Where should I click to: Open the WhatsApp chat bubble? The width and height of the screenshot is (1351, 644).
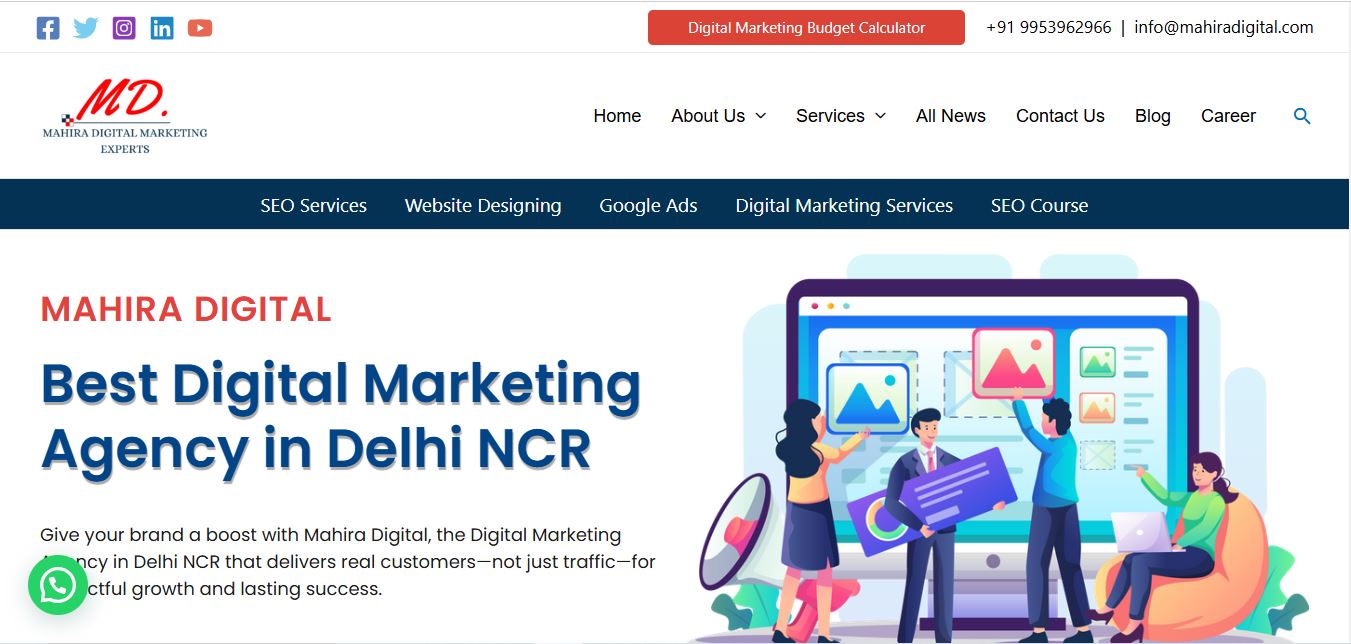pos(58,585)
